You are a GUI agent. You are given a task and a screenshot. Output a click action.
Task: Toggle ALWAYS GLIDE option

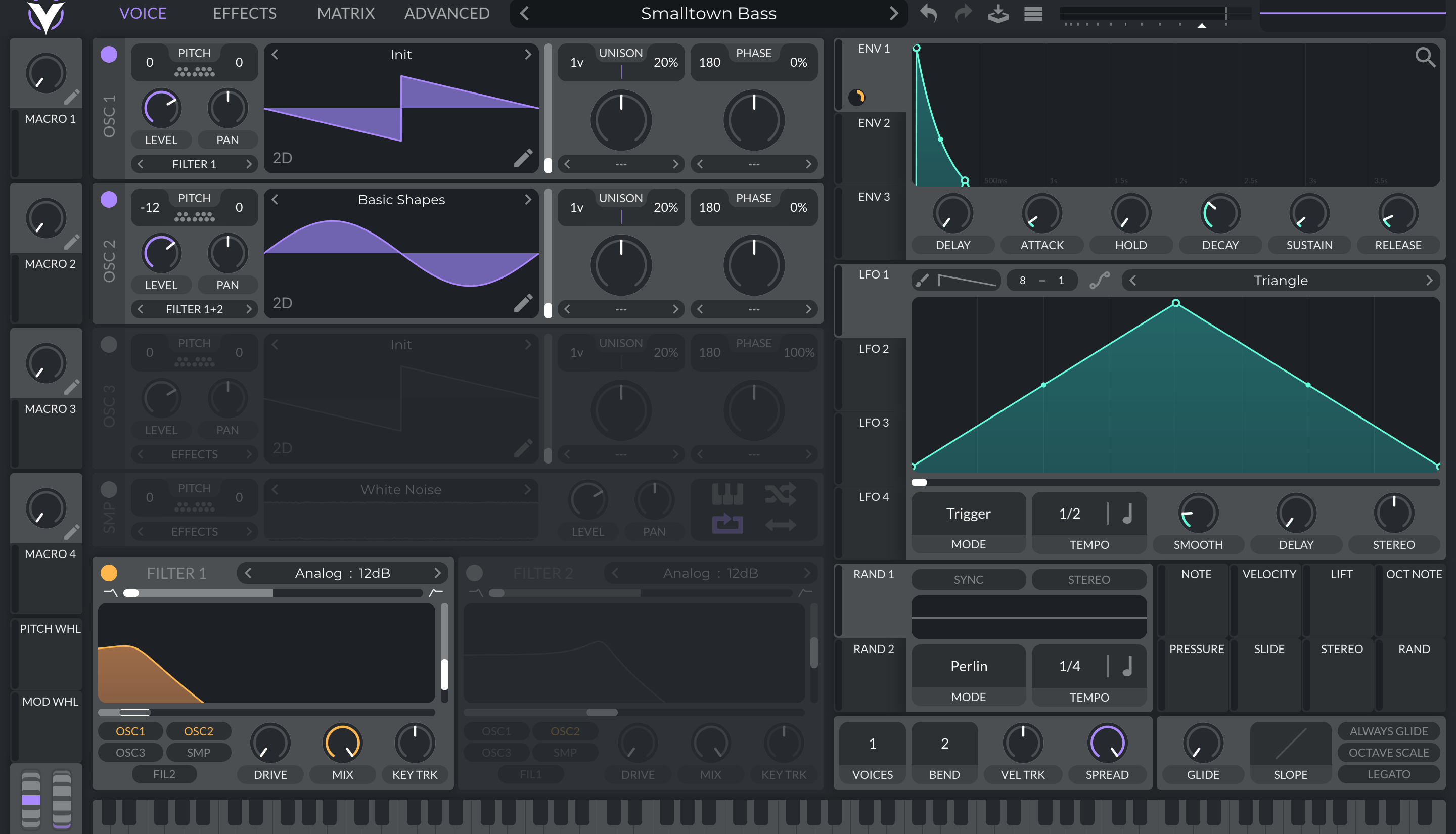point(1388,731)
